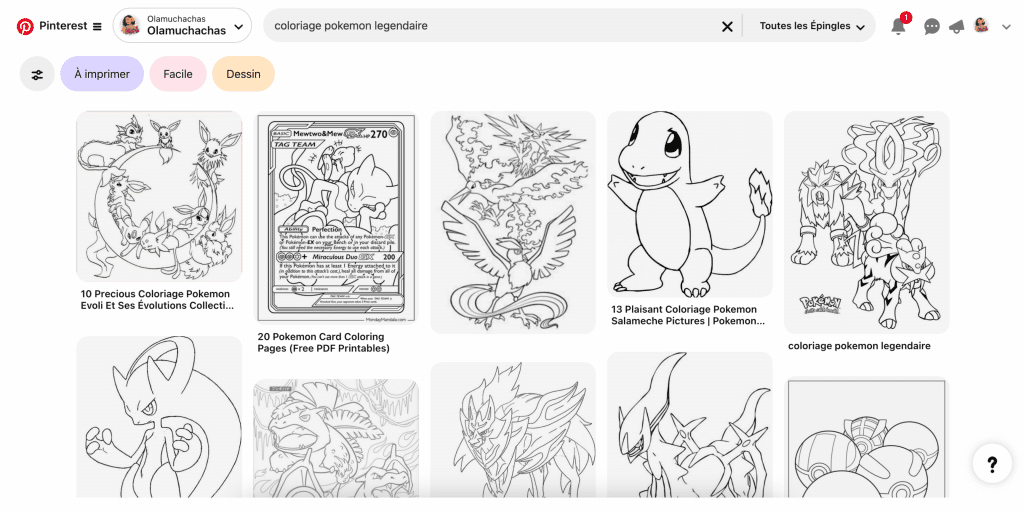Open profile via small avatar icon

(x=981, y=25)
